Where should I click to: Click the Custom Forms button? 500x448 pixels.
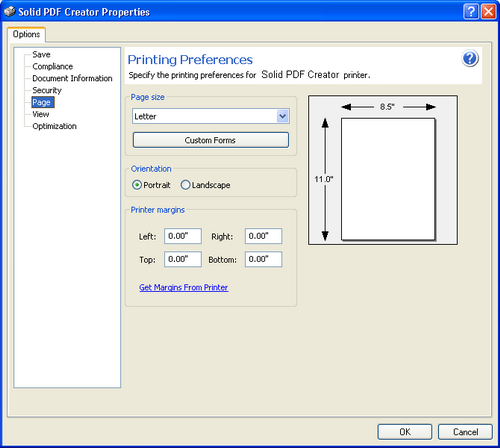tap(211, 140)
